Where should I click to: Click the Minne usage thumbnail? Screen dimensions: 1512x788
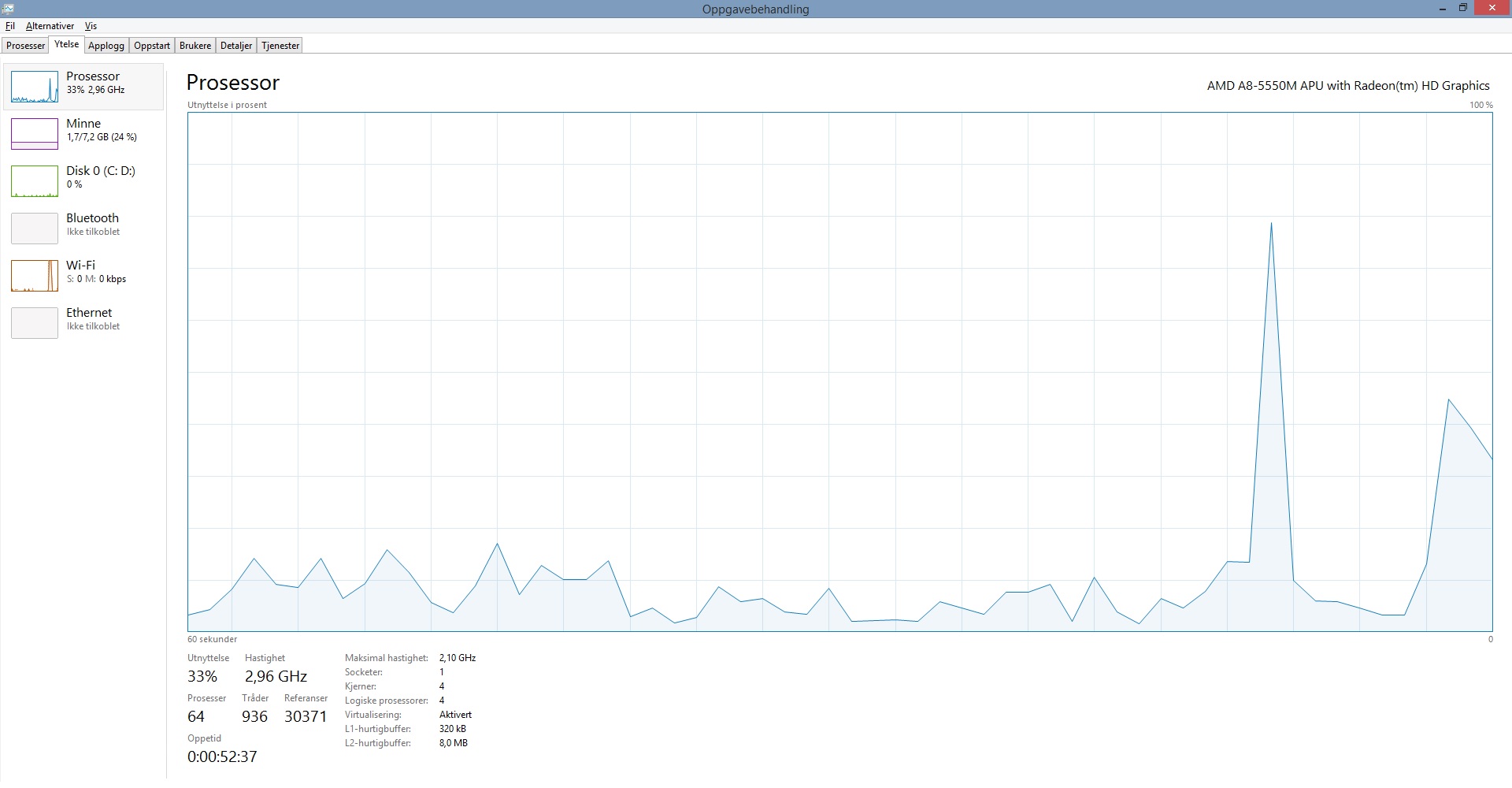pyautogui.click(x=35, y=134)
